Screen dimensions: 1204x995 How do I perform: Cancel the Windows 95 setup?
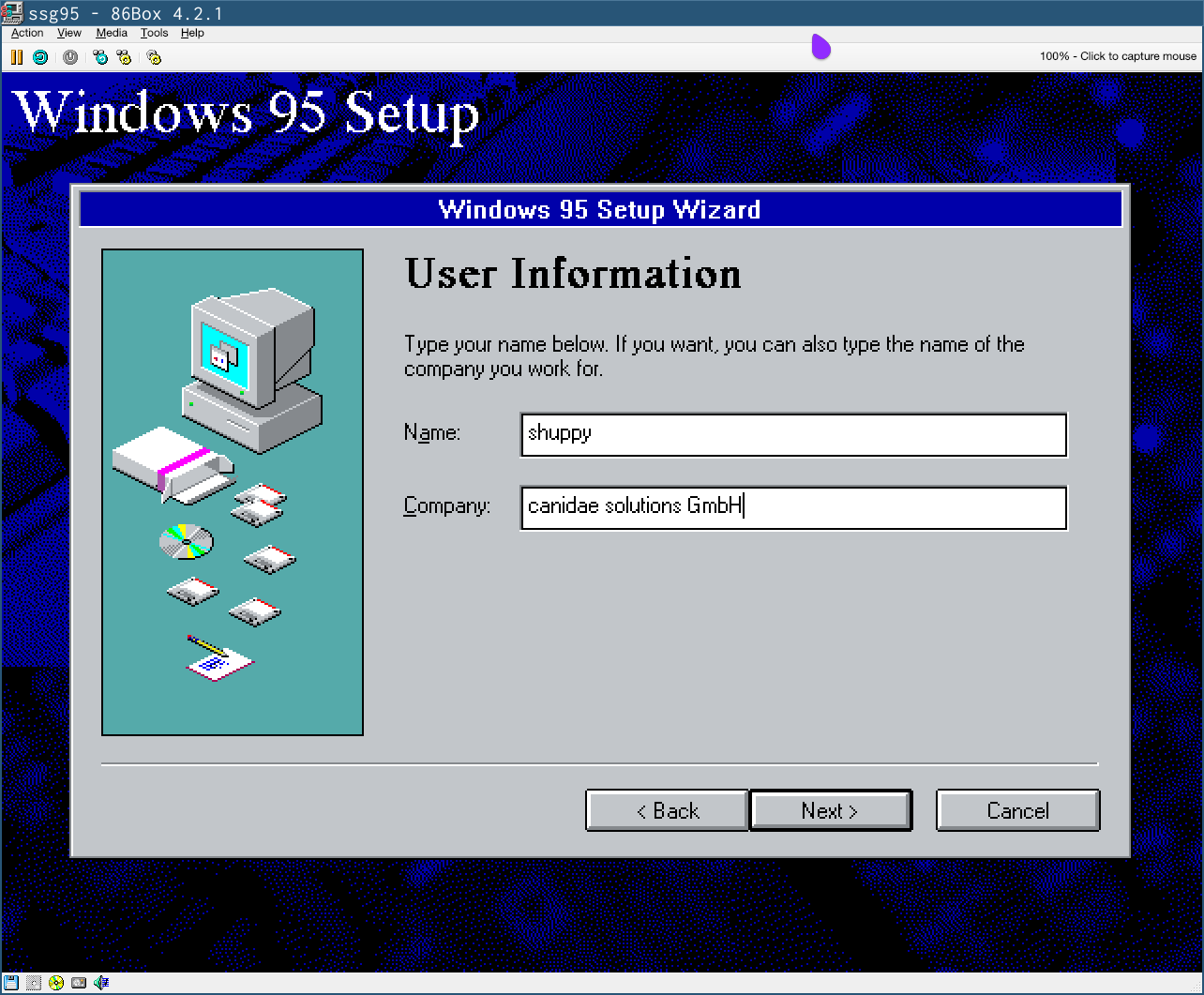coord(1017,810)
